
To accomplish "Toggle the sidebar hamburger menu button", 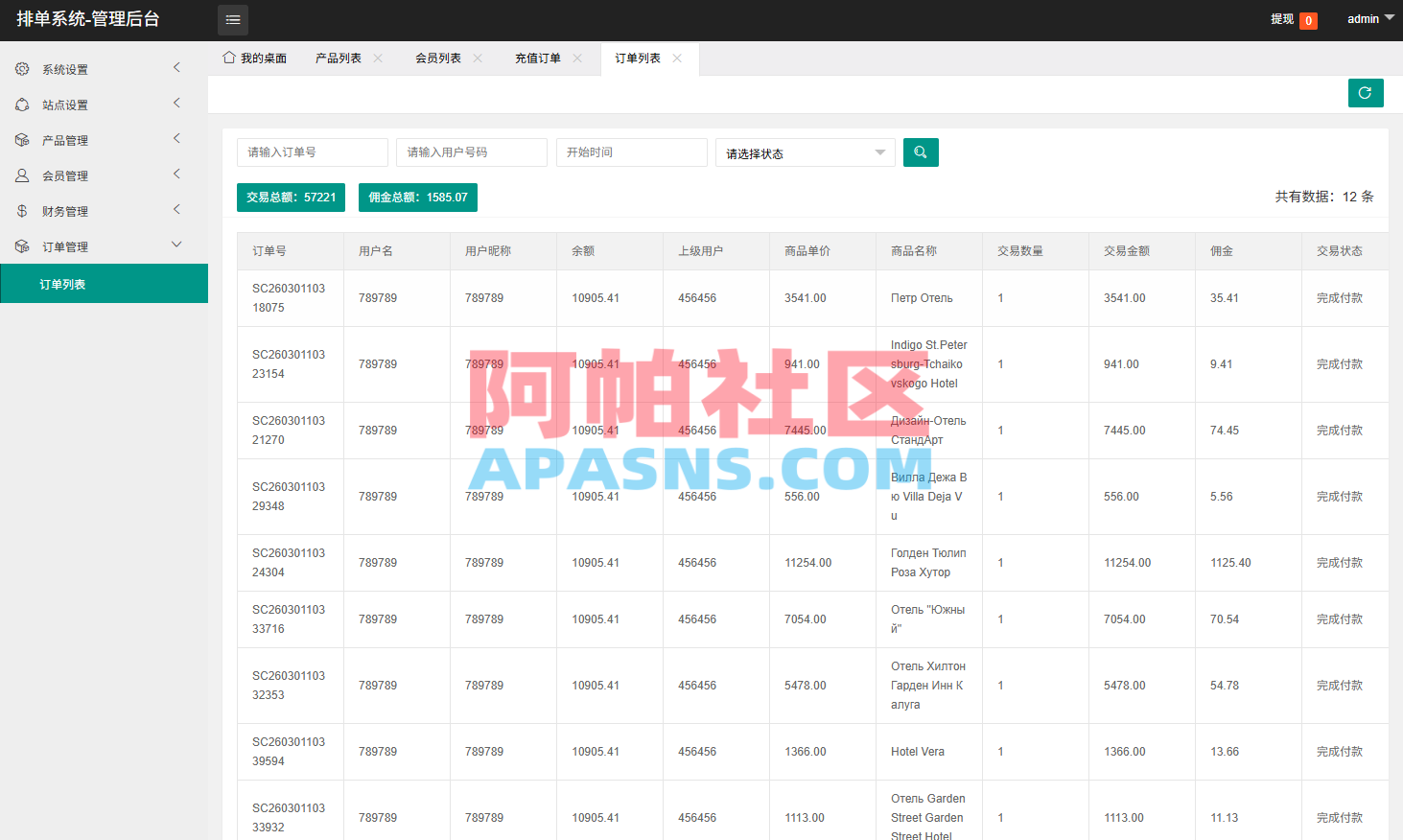I will [x=233, y=20].
